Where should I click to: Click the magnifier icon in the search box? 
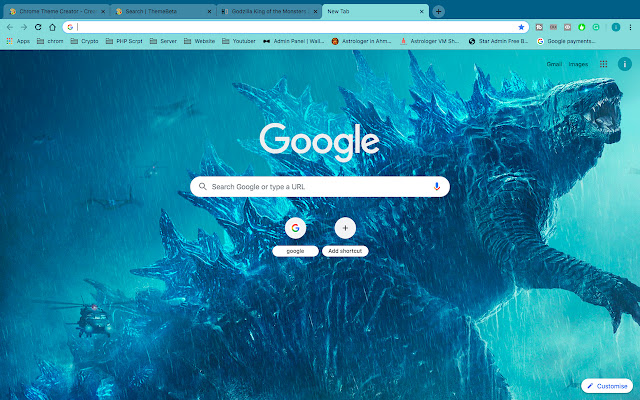tap(202, 187)
